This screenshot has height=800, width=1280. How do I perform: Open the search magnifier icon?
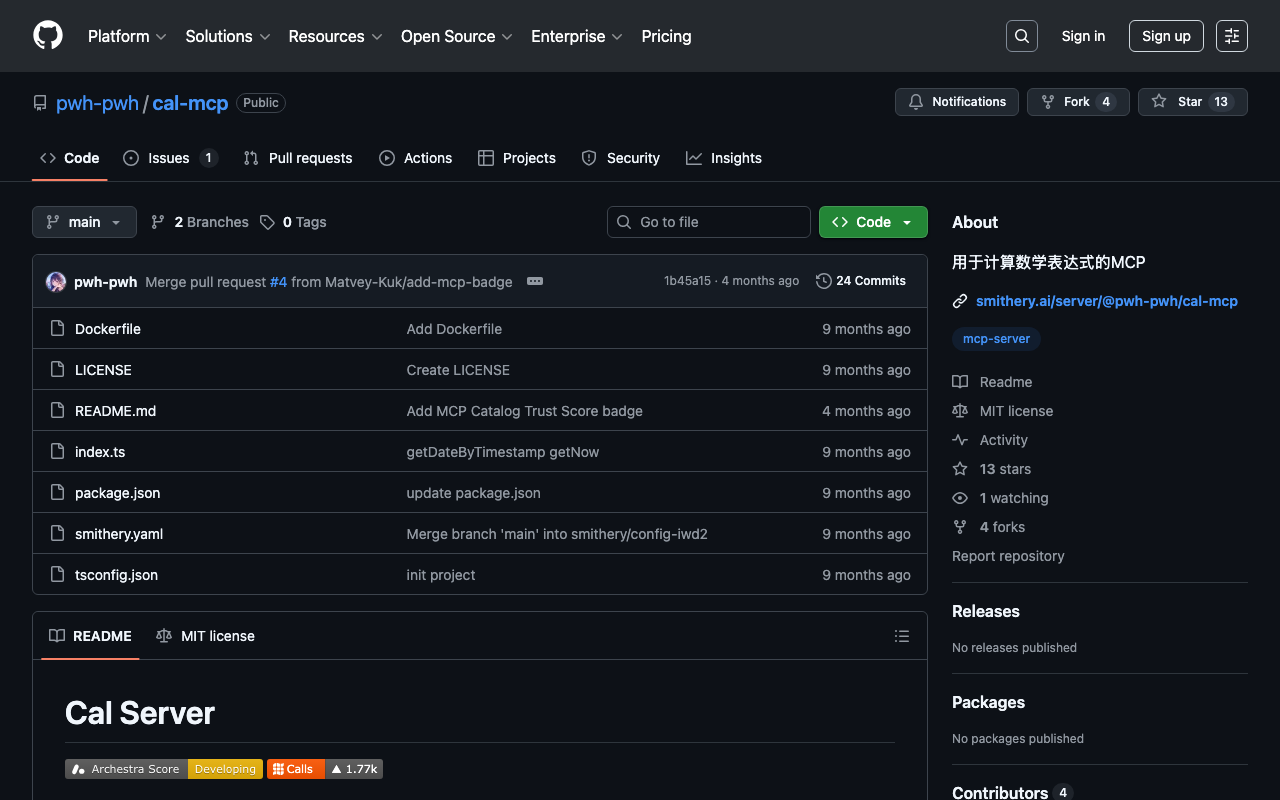(1021, 36)
